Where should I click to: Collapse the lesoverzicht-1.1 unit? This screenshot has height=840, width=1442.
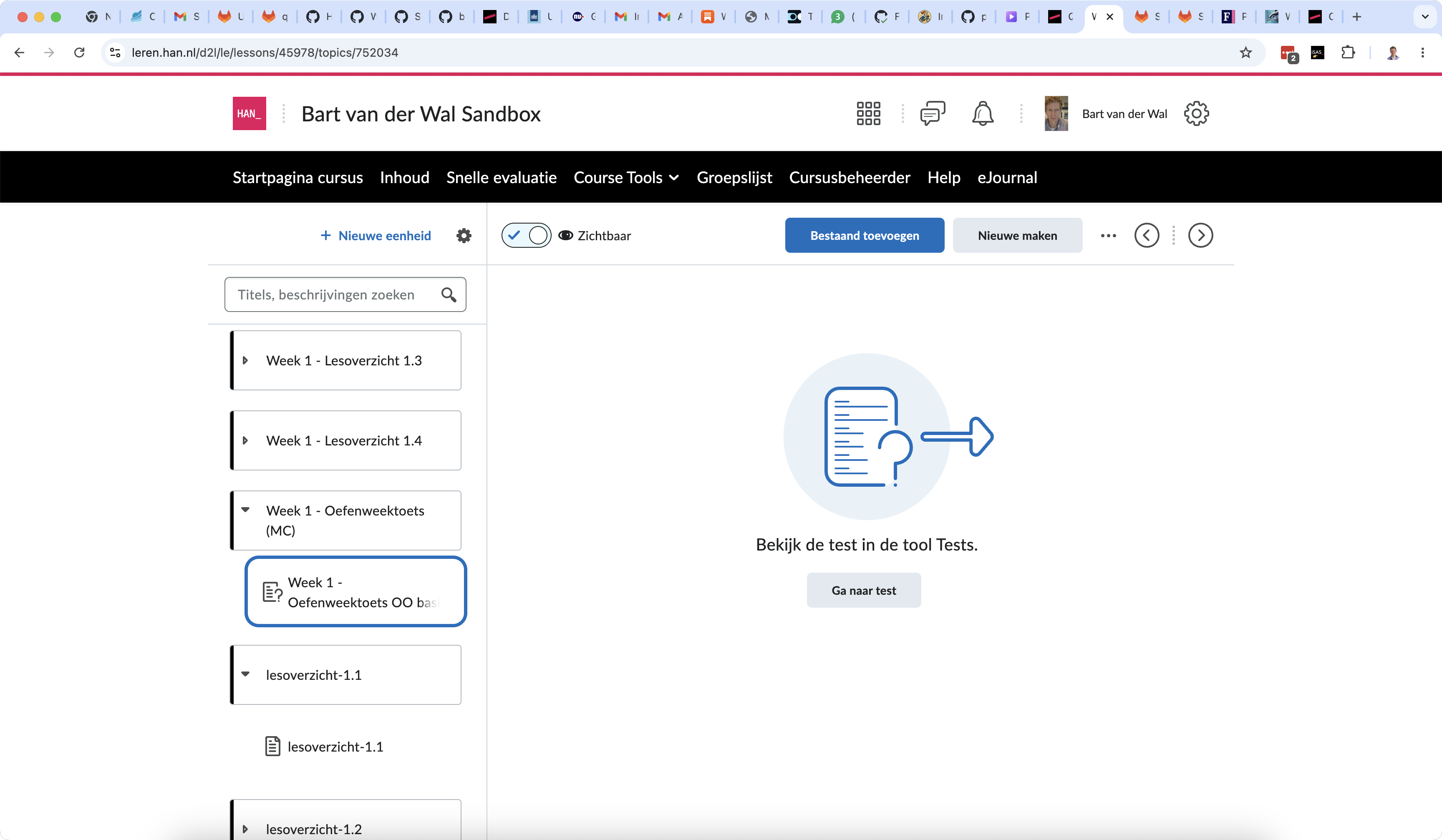point(245,674)
